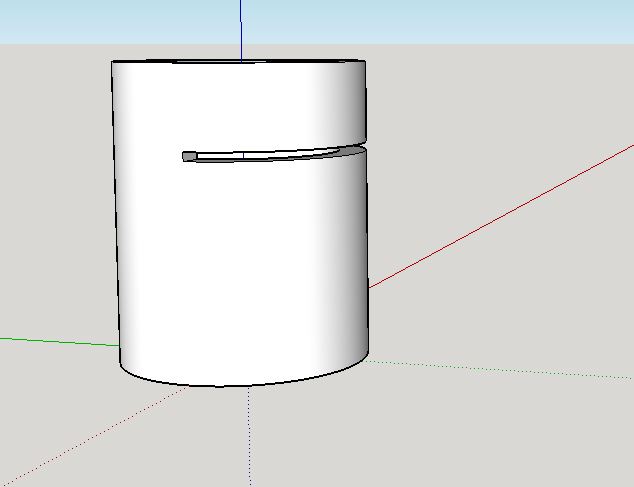This screenshot has height=487, width=634.
Task: Select the lower cylinder body below the slot
Action: 243,271
